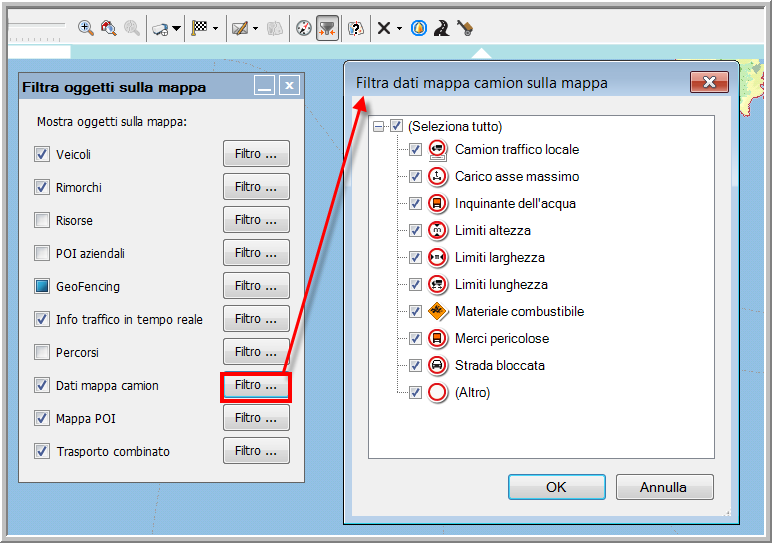
Task: Click the Strada bloccata sign icon
Action: click(x=437, y=365)
